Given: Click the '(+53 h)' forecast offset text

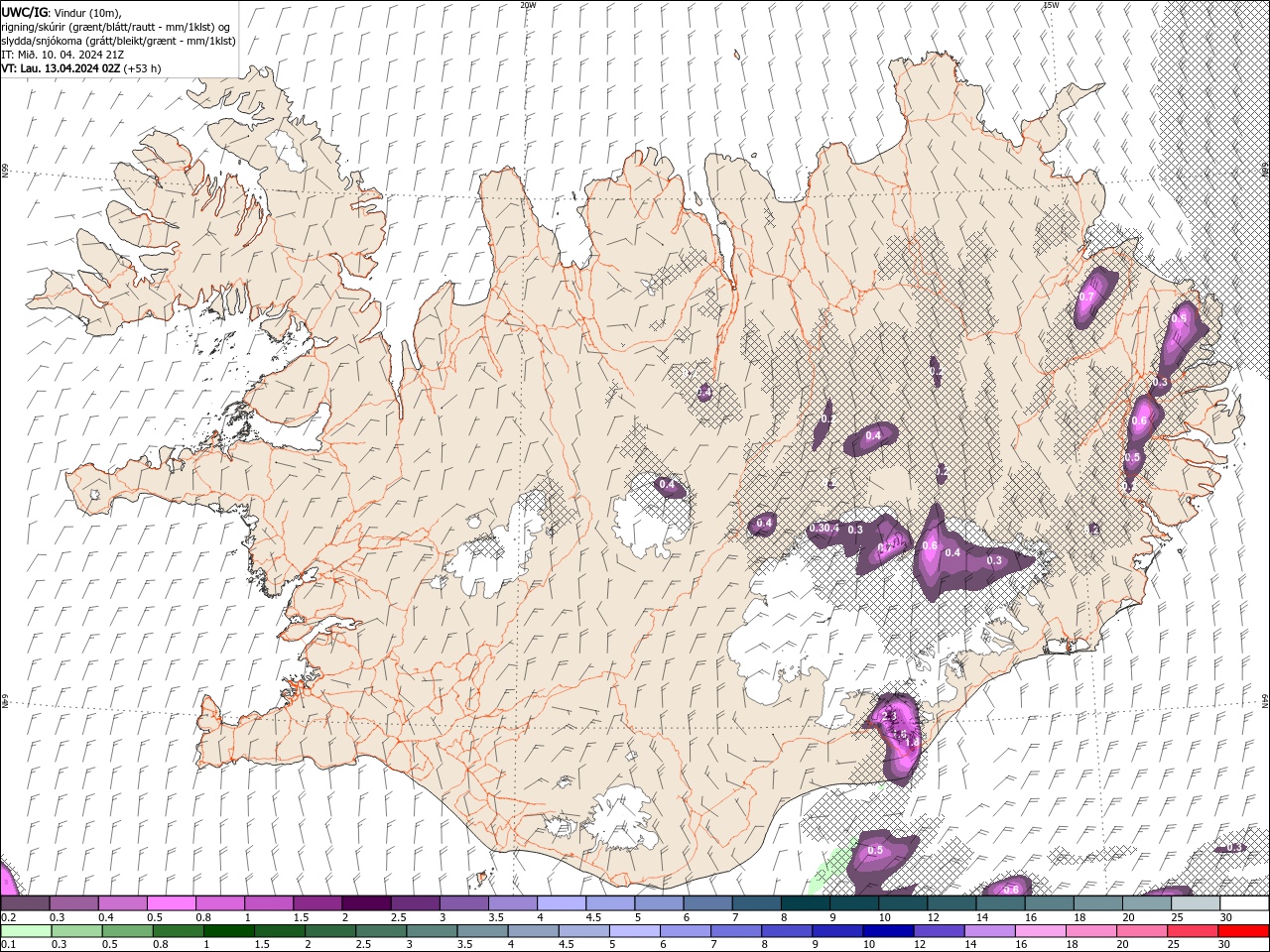Looking at the screenshot, I should (x=143, y=68).
